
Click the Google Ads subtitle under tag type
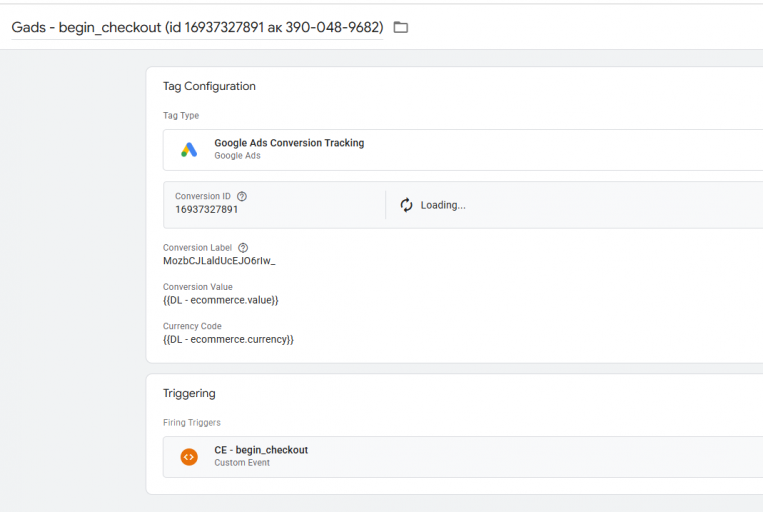click(x=237, y=156)
